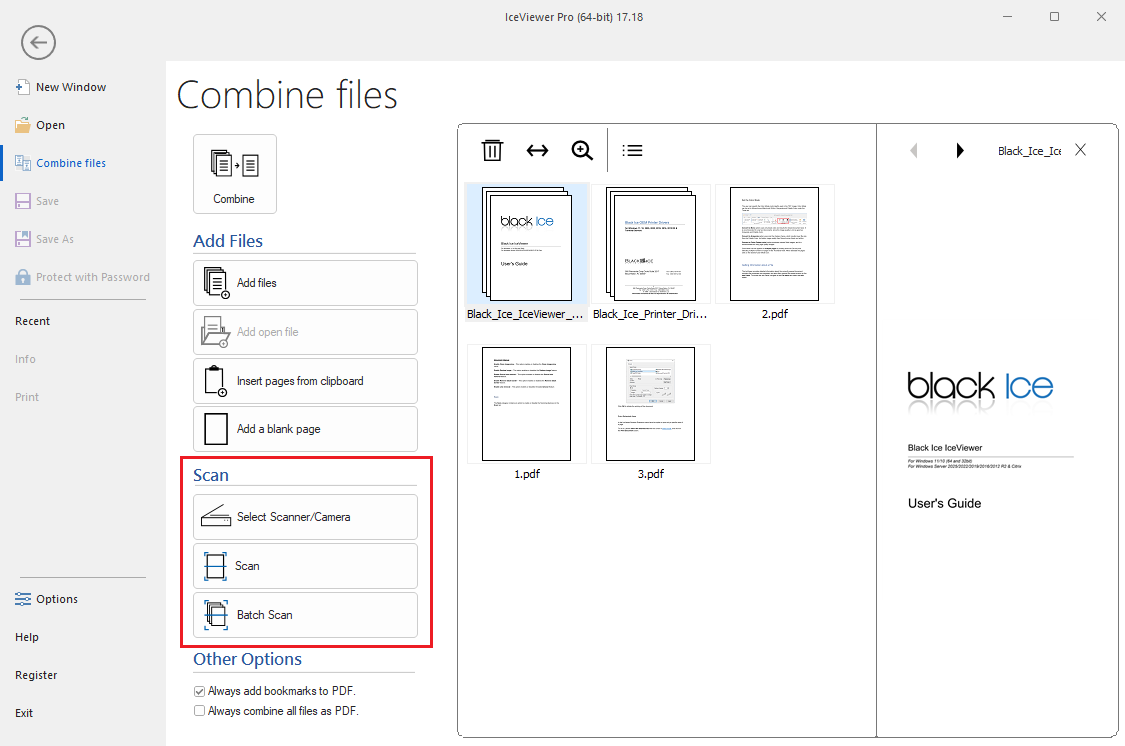This screenshot has width=1125, height=746.
Task: Click the clipboard icon for insert pages
Action: click(215, 381)
